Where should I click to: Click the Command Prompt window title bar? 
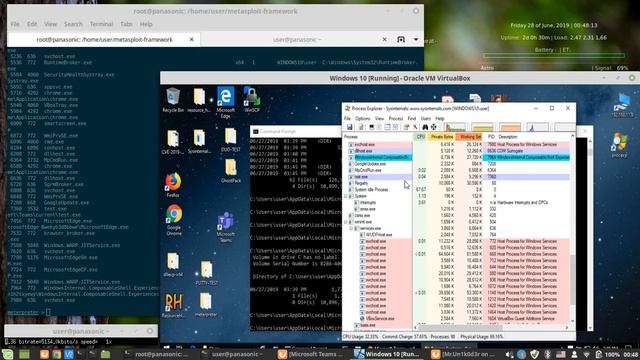[x=296, y=131]
